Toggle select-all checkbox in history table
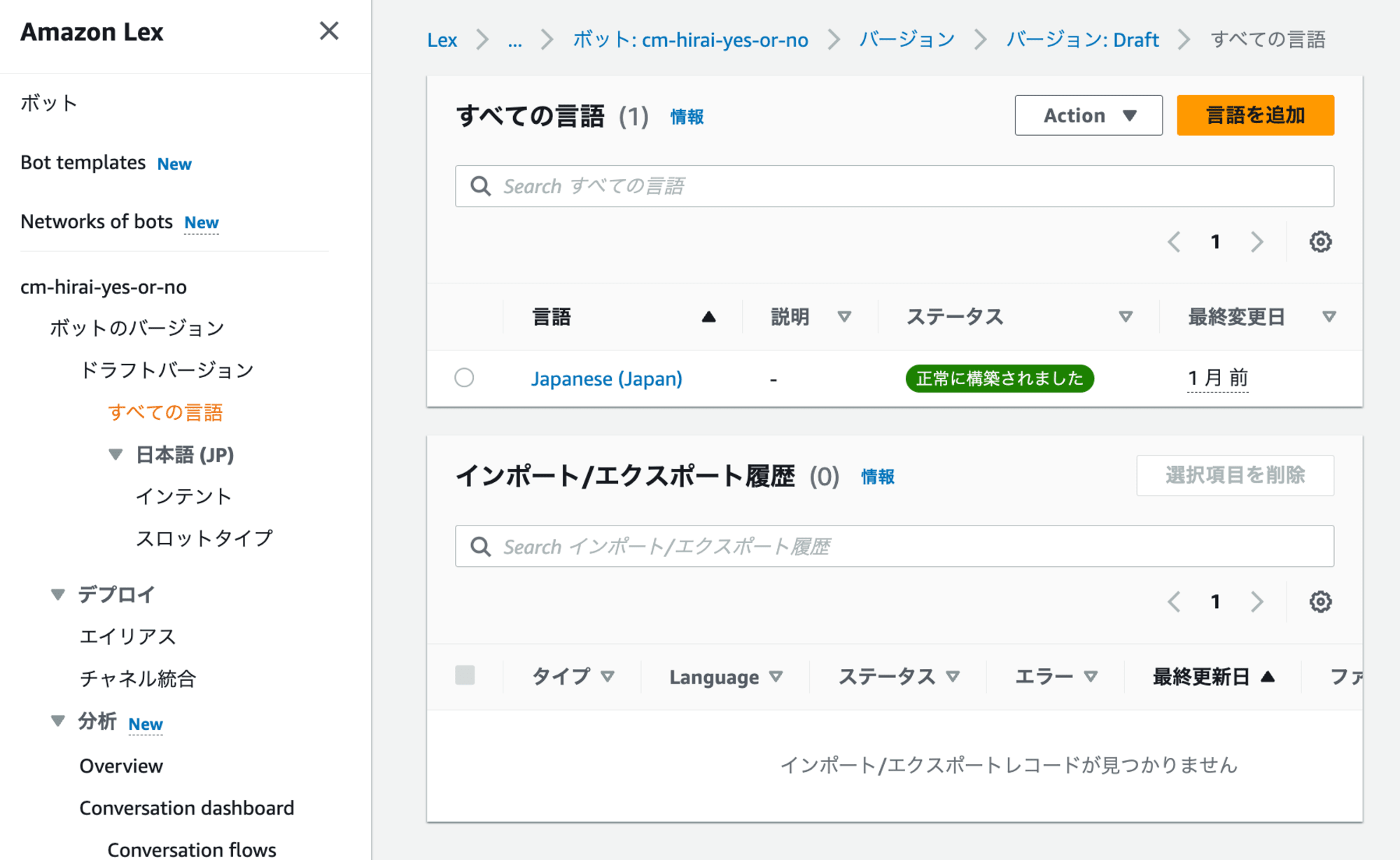Viewport: 1400px width, 860px height. coord(465,675)
